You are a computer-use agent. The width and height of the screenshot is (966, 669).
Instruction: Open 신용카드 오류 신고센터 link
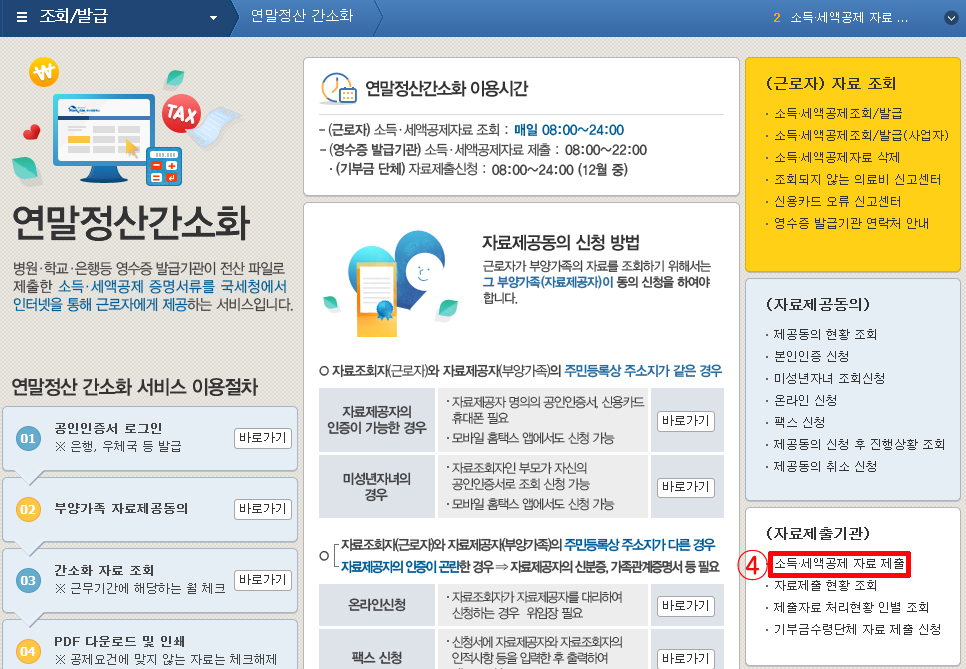[x=838, y=201]
